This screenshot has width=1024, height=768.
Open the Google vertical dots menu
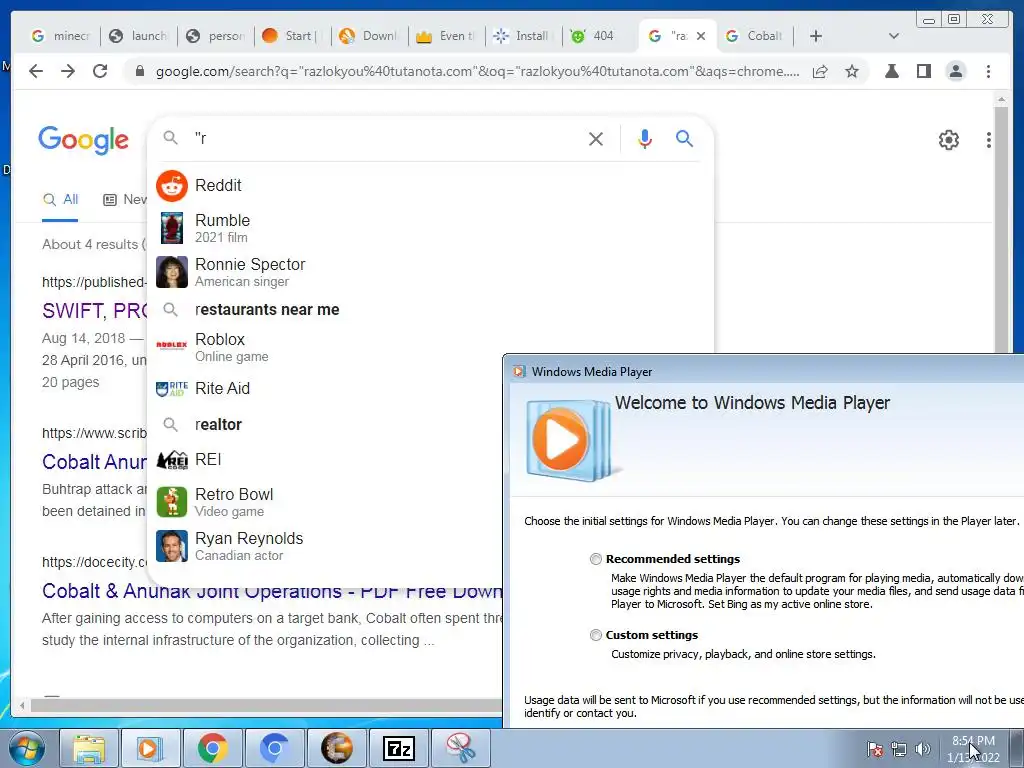[989, 140]
